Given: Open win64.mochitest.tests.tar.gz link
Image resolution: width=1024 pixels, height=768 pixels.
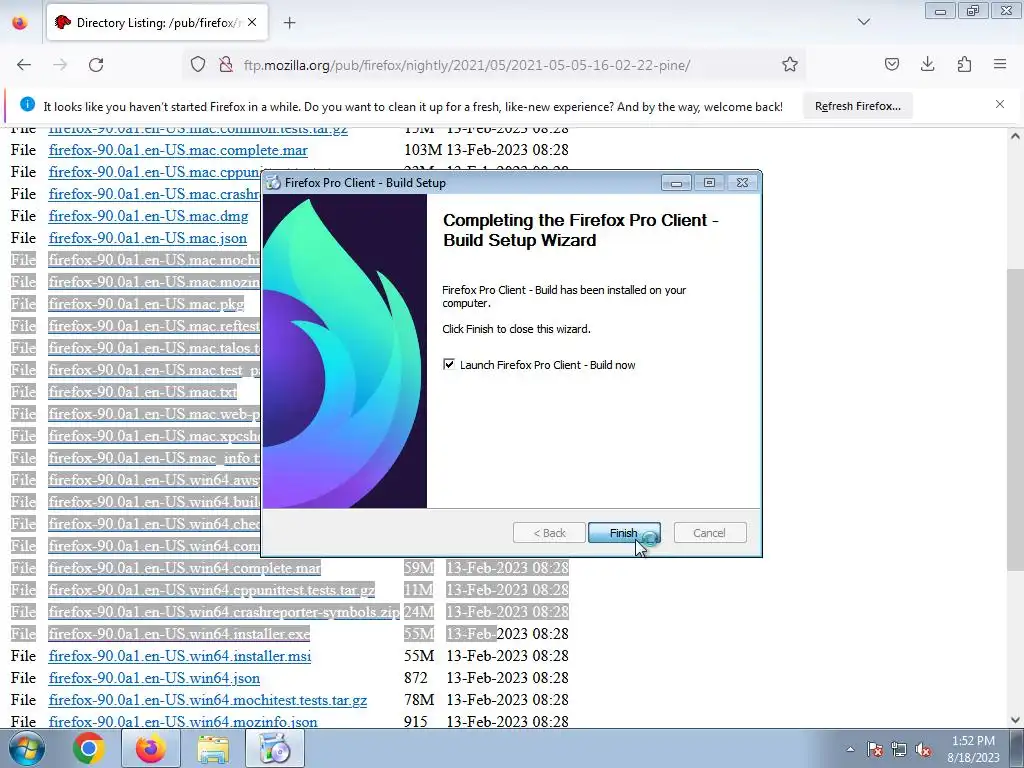Looking at the screenshot, I should point(208,700).
